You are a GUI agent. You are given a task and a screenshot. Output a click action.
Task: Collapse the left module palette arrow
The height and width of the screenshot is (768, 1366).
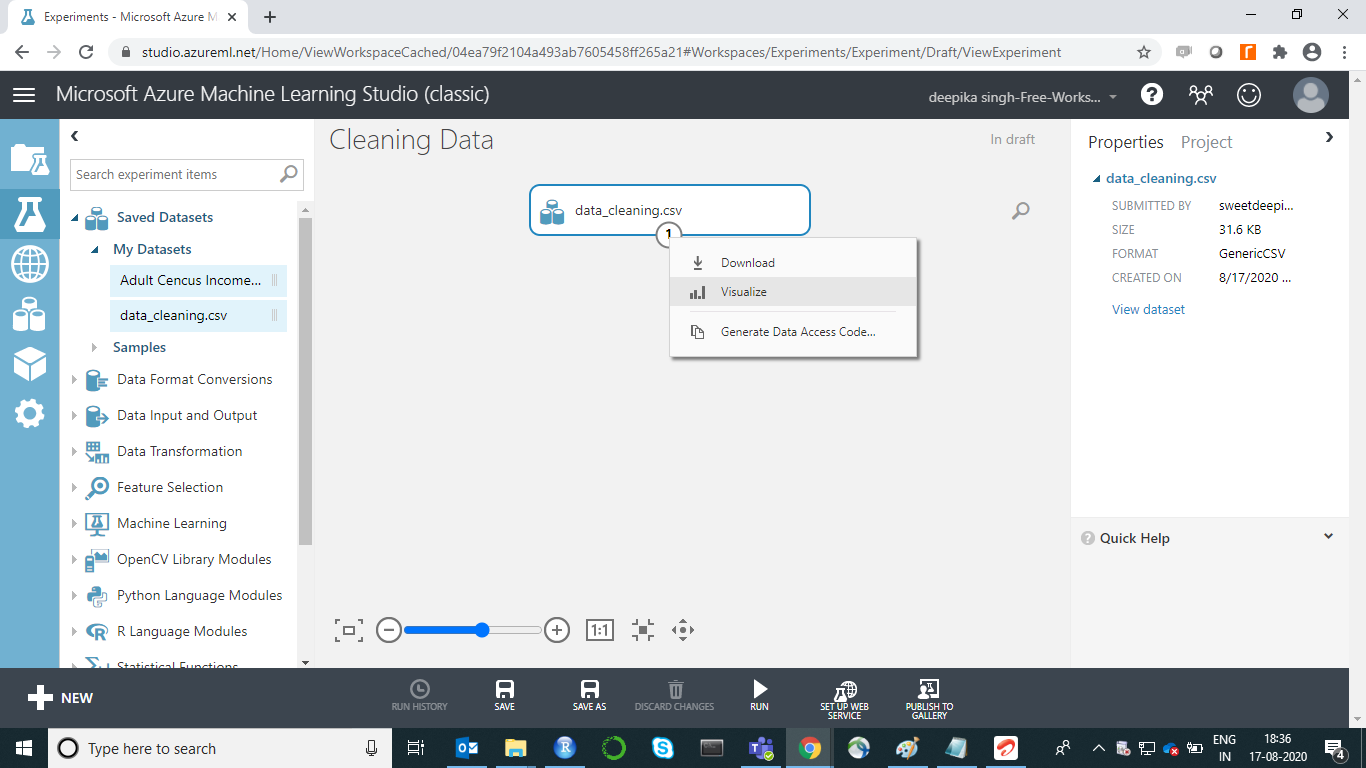[75, 137]
